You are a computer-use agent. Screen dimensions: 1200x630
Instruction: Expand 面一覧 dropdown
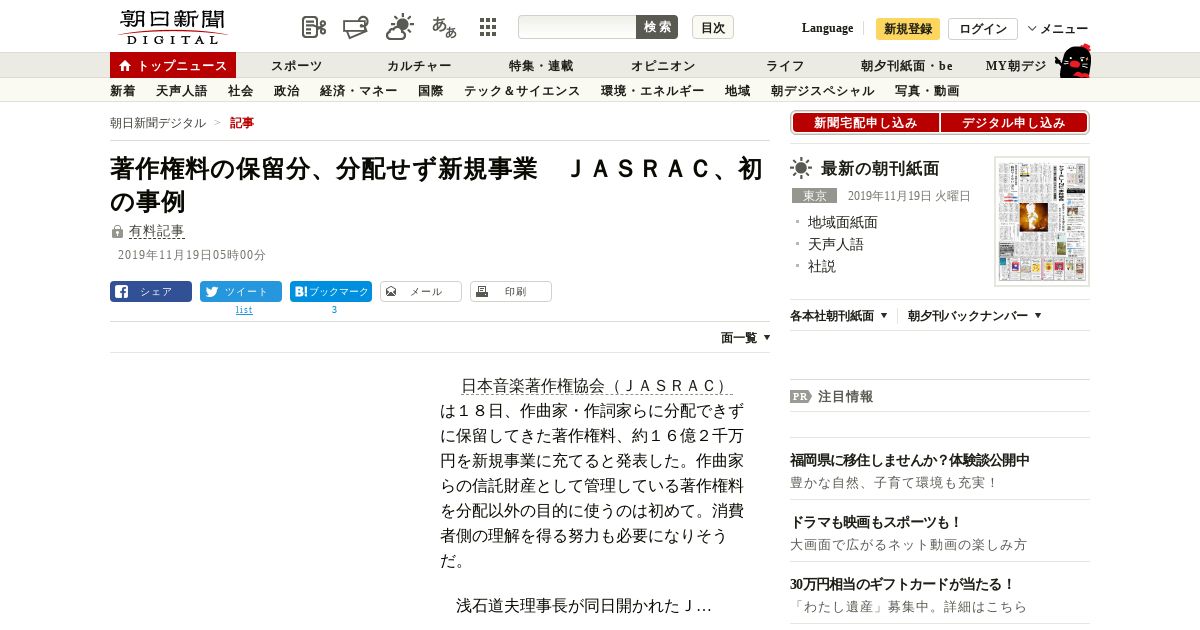746,338
